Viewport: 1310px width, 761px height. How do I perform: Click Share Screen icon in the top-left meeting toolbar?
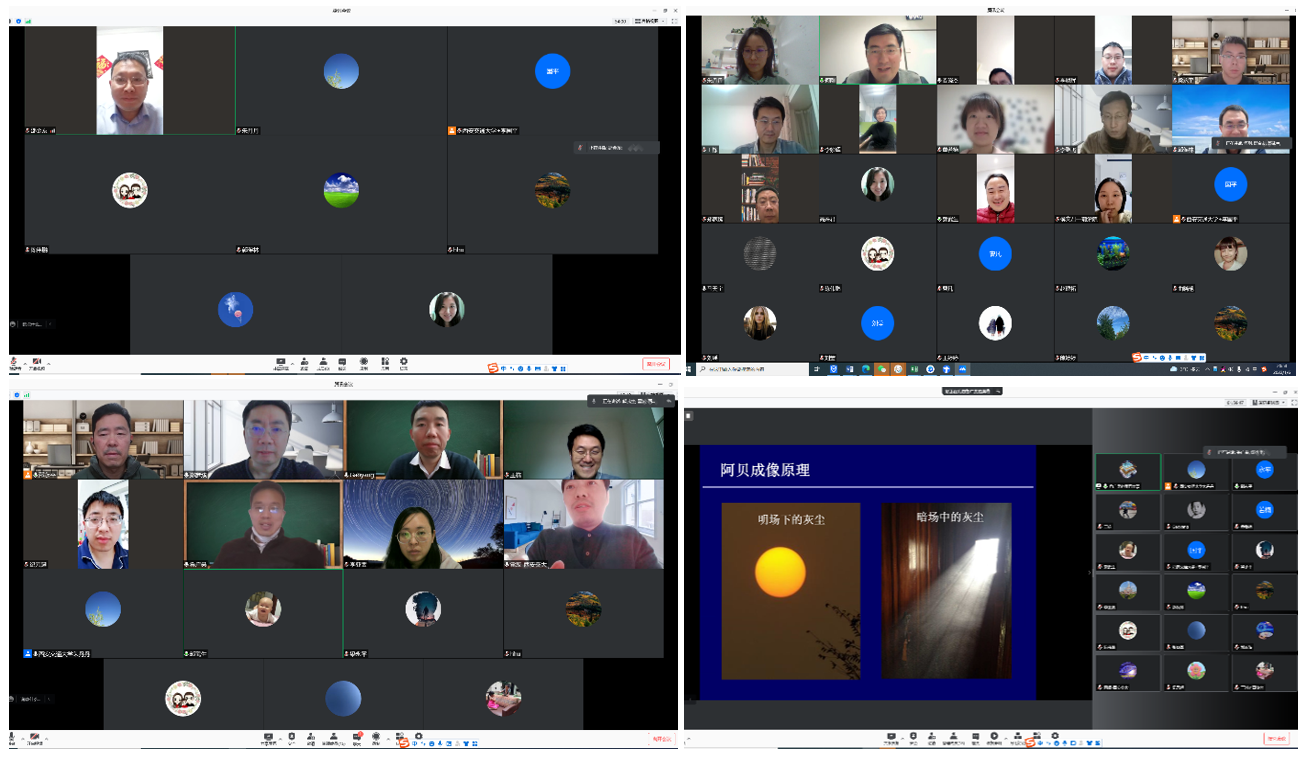(280, 362)
